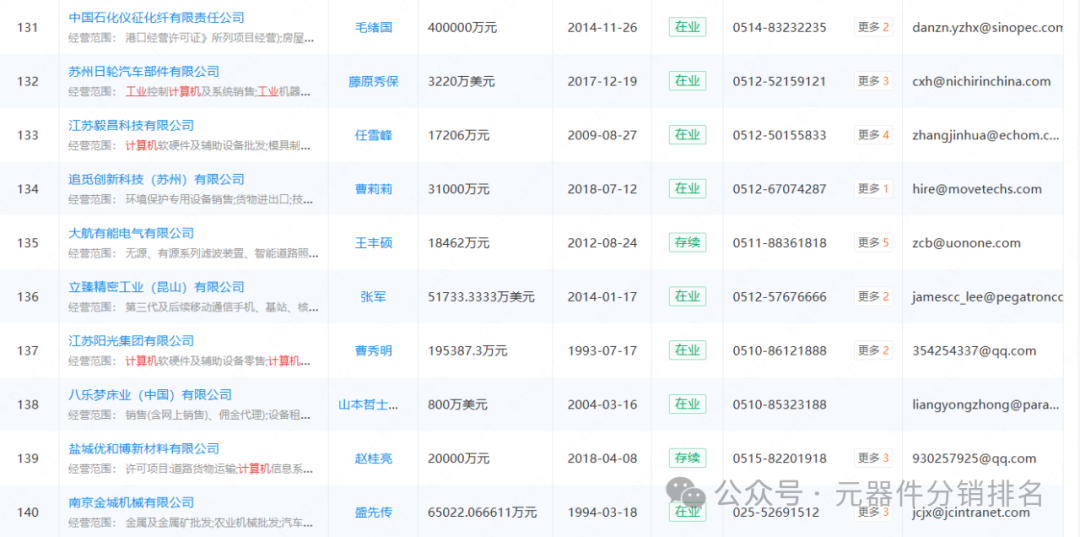Open legal representative 王丰硕
This screenshot has height=537, width=1080.
(x=373, y=243)
